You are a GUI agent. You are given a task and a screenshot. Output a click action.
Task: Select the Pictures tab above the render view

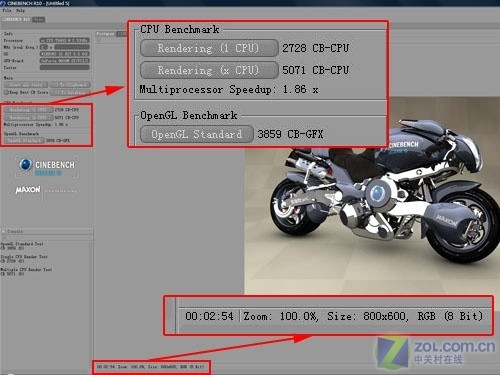pos(105,34)
